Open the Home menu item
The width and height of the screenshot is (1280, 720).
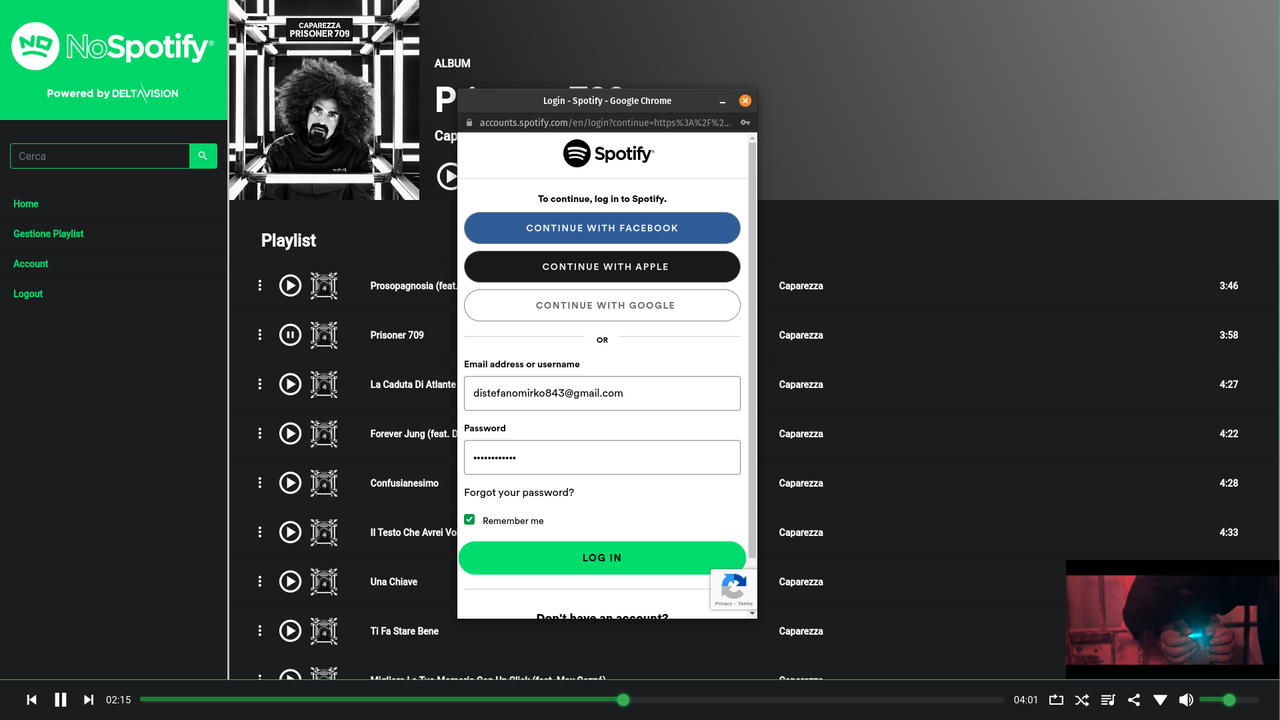(x=26, y=204)
